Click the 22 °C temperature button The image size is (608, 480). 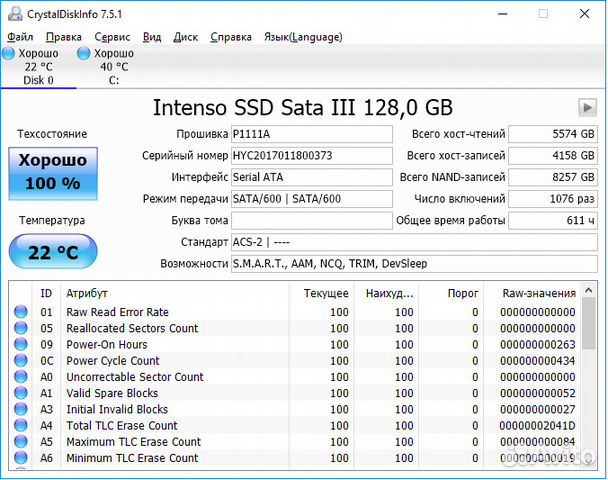(52, 252)
